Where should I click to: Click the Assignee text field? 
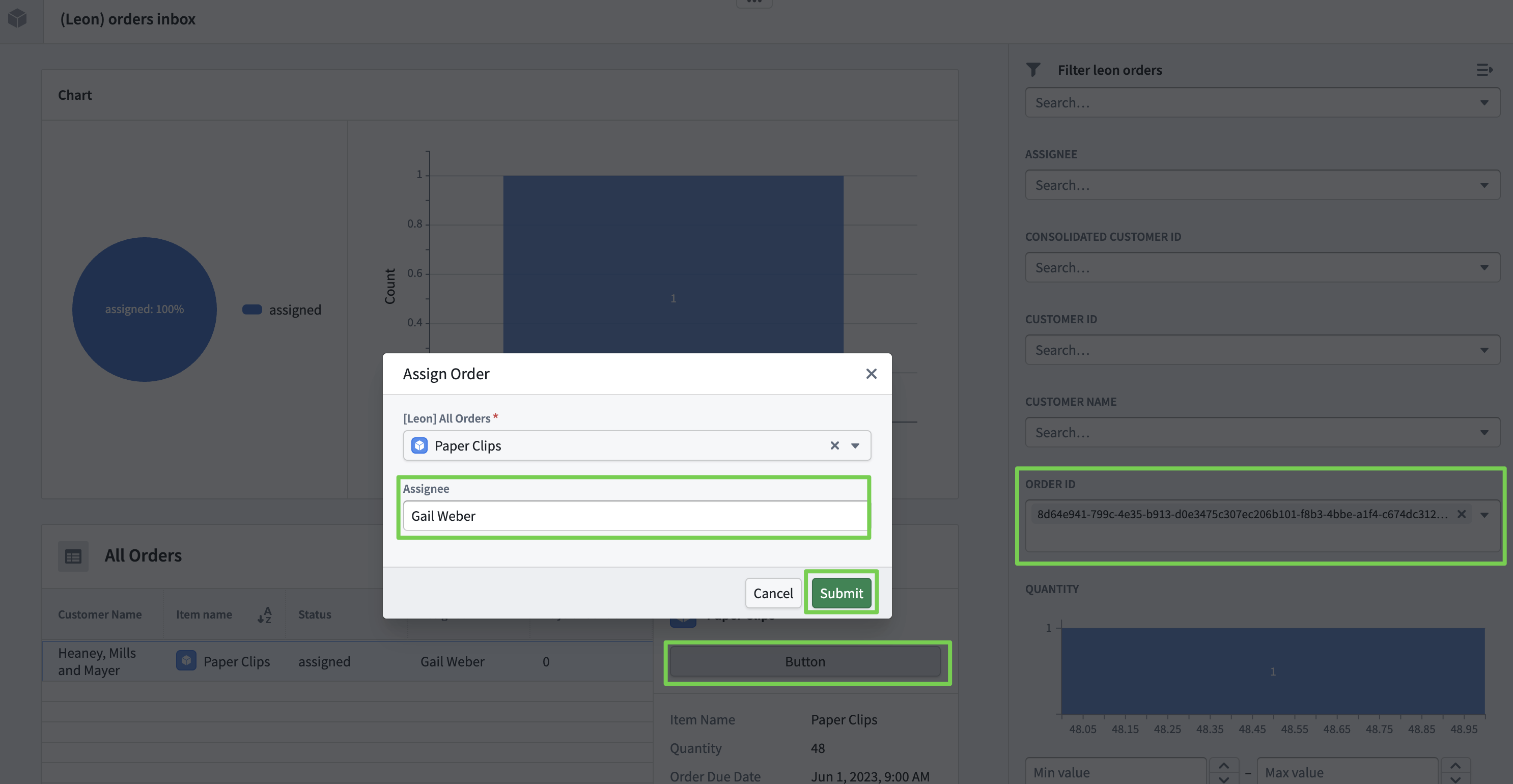click(x=635, y=516)
